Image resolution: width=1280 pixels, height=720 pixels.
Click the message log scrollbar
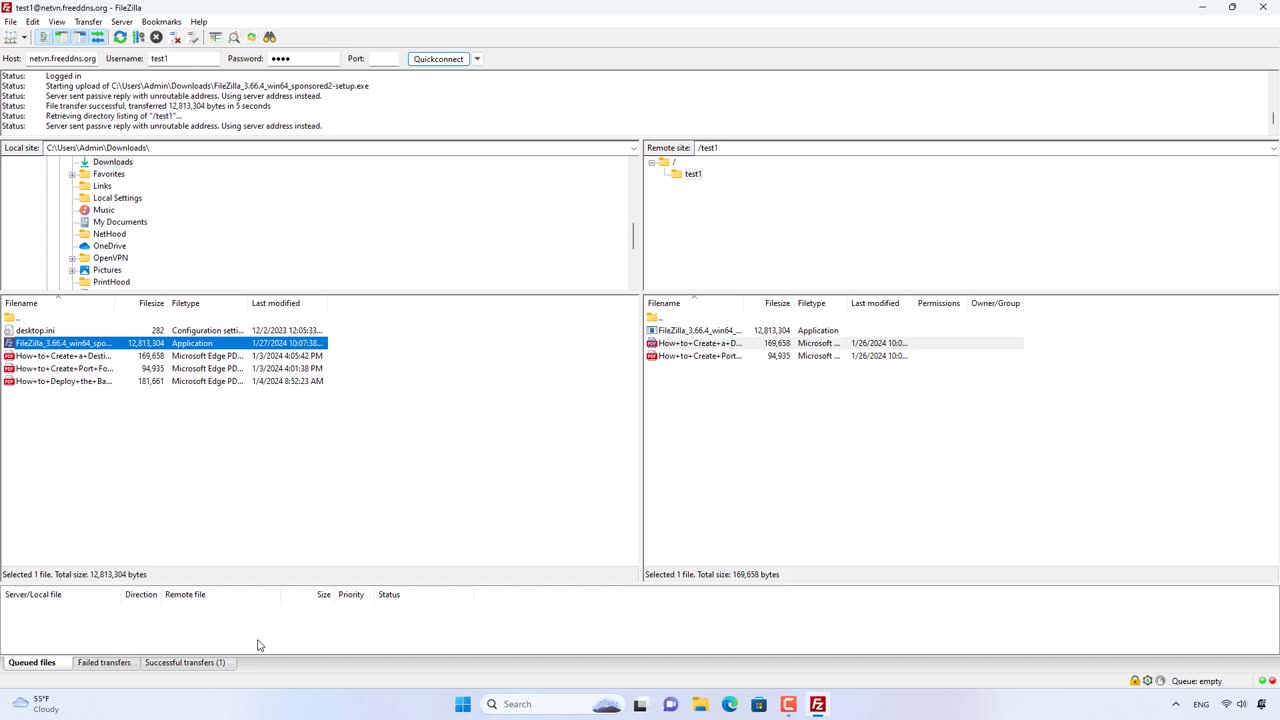[x=1273, y=118]
